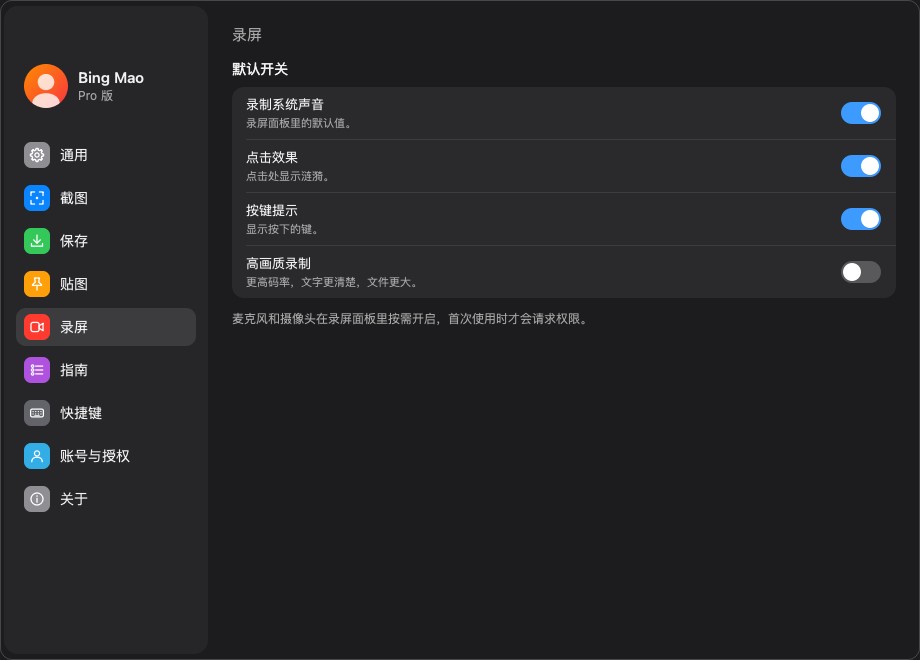Click the 点击效果 row title
The width and height of the screenshot is (920, 660).
coord(272,157)
